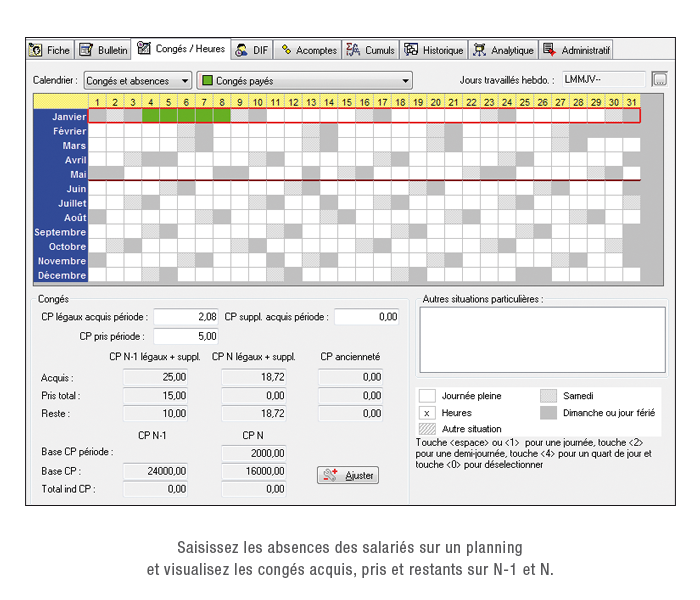Open the Cumuls tab icon
Image resolution: width=700 pixels, height=600 pixels.
pyautogui.click(x=353, y=50)
